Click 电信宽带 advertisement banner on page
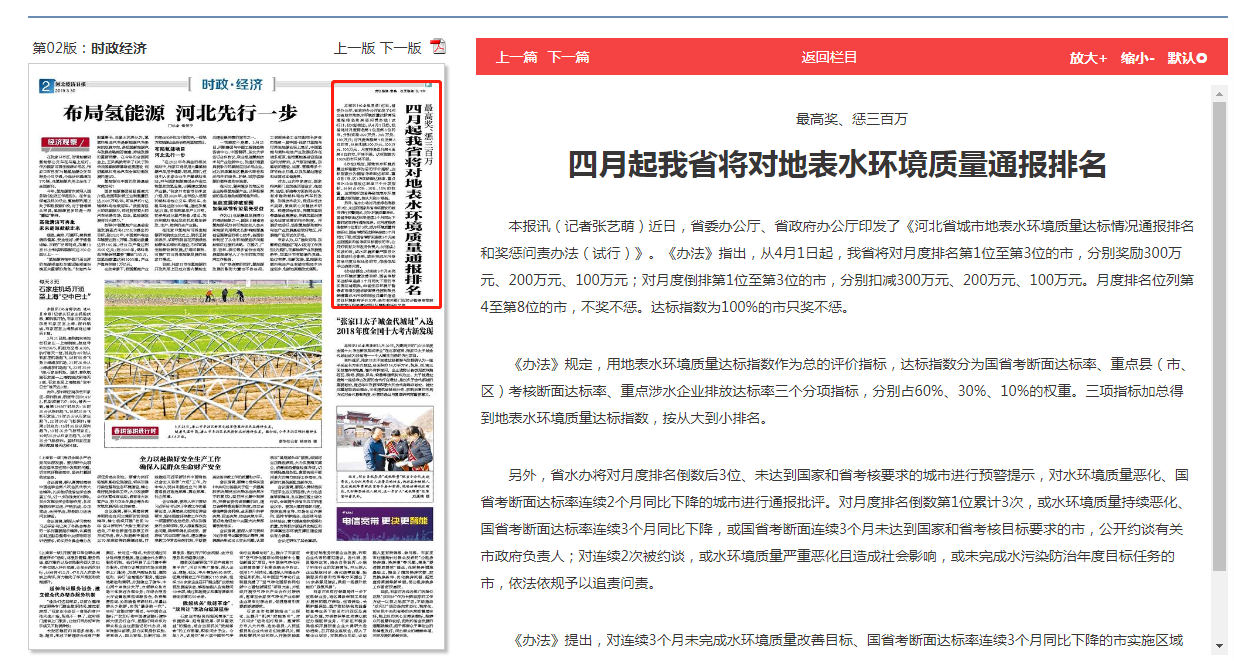The height and width of the screenshot is (671, 1234). [x=386, y=520]
